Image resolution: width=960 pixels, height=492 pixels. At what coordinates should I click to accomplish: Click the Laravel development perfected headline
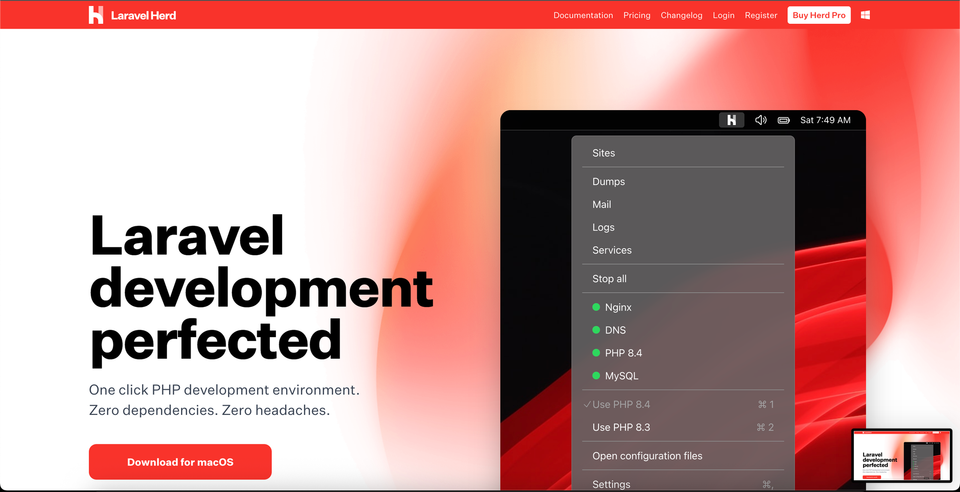[x=261, y=289]
